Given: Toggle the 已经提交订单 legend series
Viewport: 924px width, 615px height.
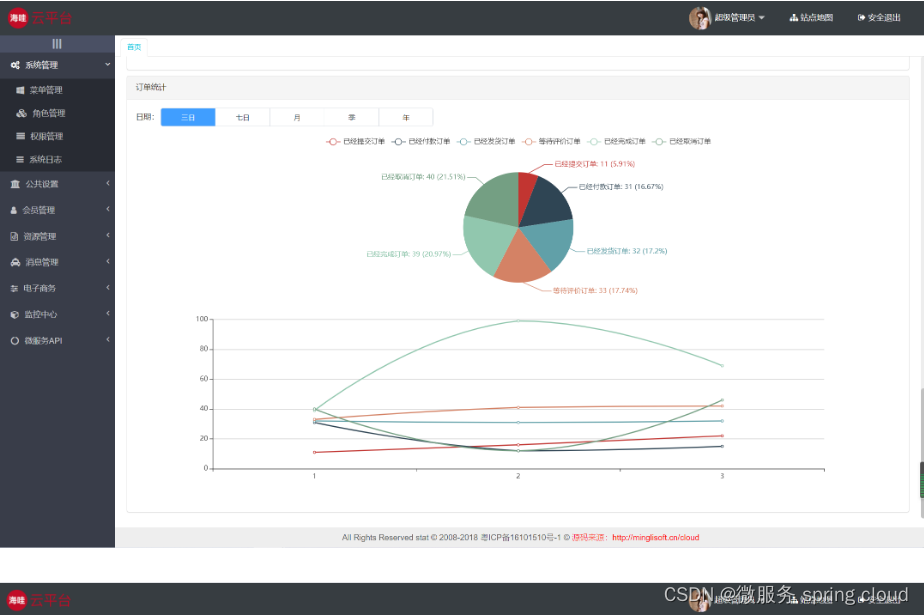Looking at the screenshot, I should click(355, 141).
